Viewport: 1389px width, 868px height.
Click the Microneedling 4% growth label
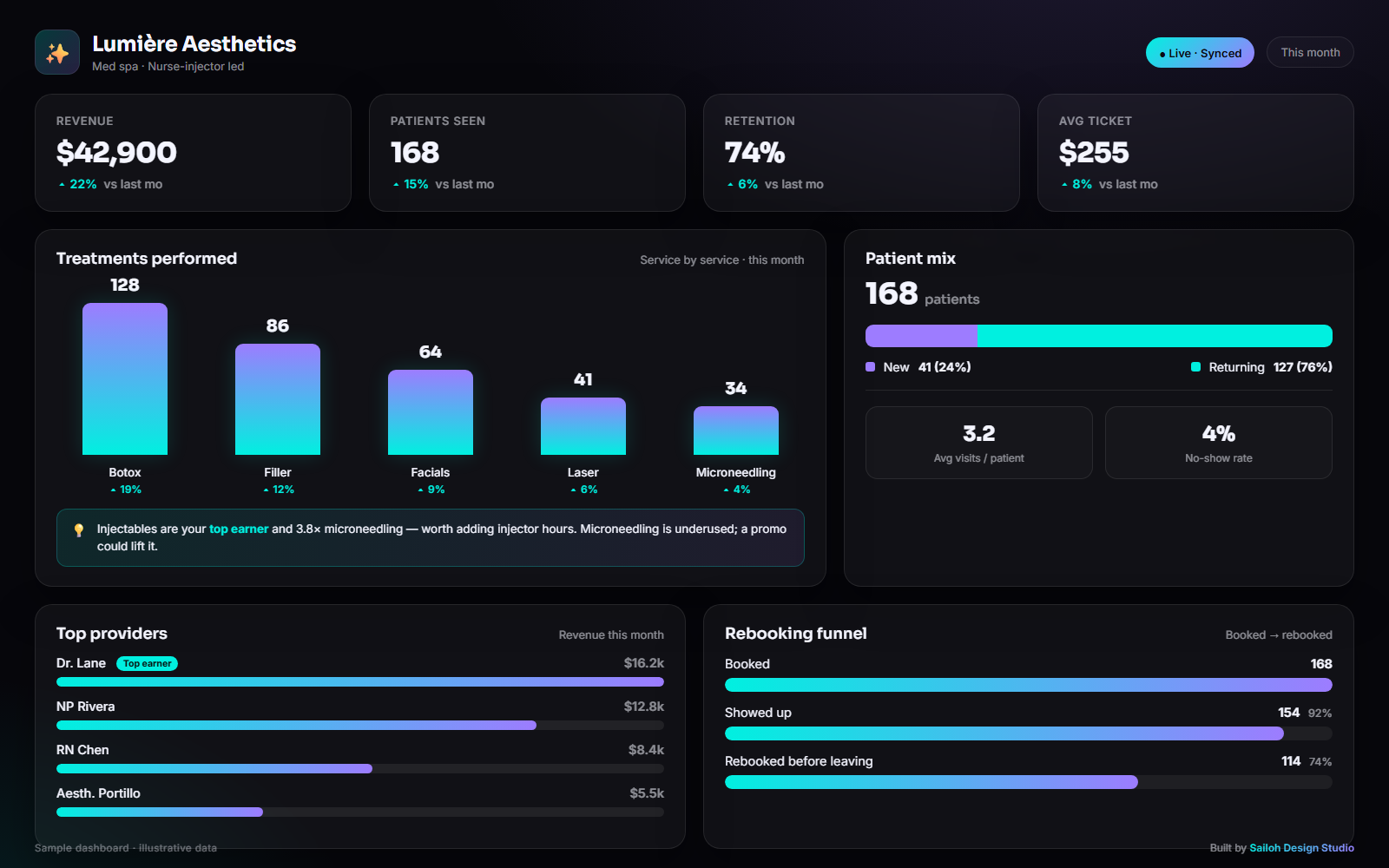tap(736, 490)
